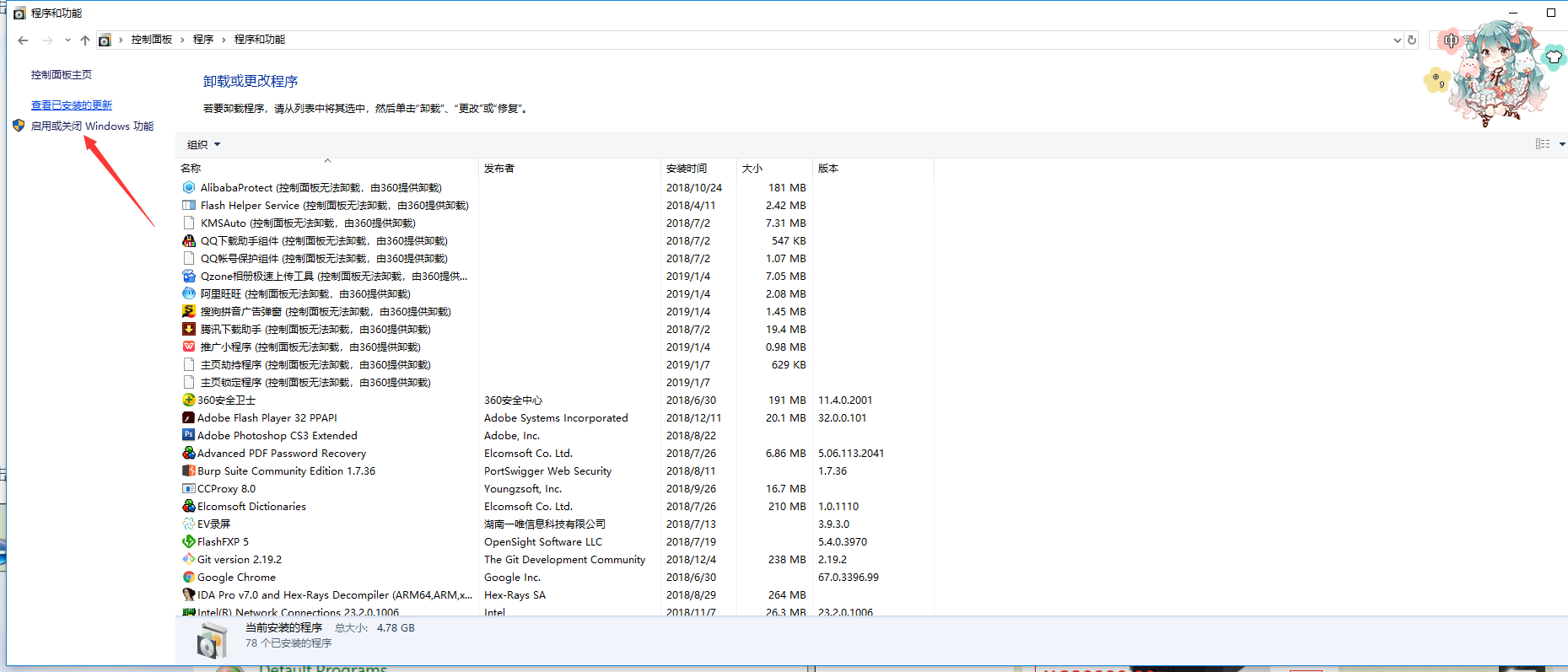
Task: Click 程序和功能 in the breadcrumb
Action: click(x=260, y=40)
